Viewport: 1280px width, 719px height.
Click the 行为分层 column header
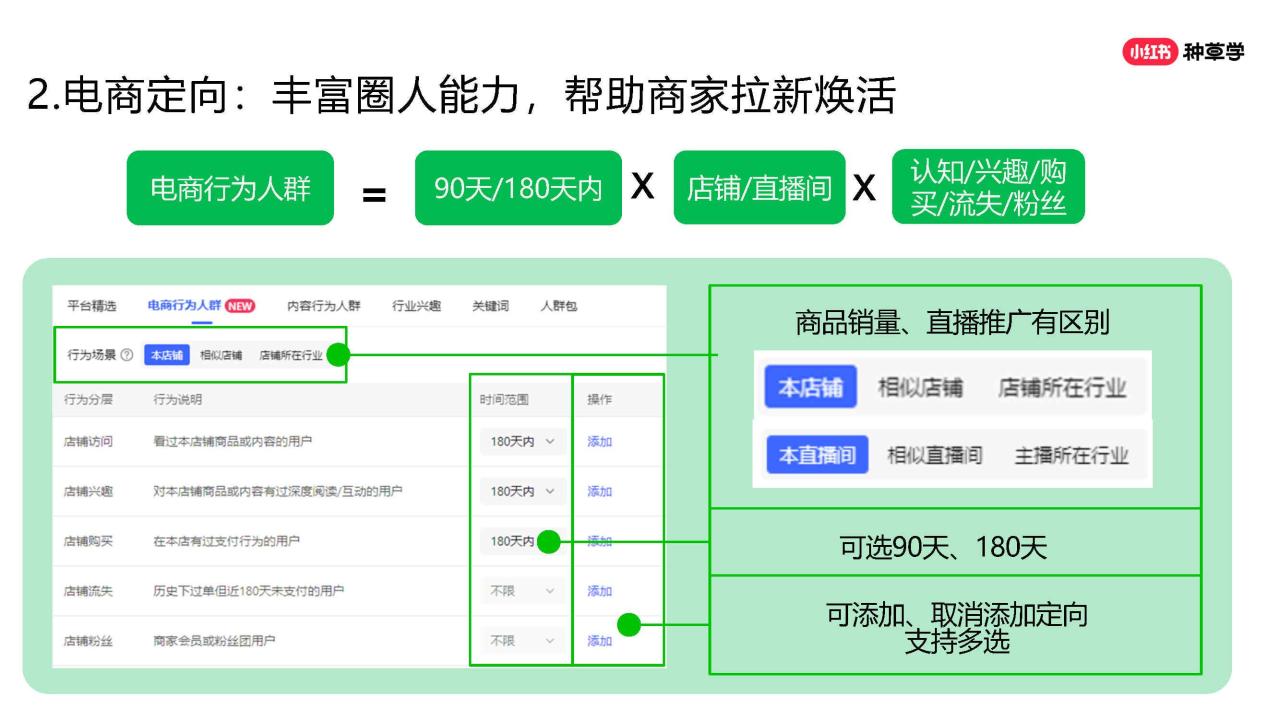click(88, 399)
